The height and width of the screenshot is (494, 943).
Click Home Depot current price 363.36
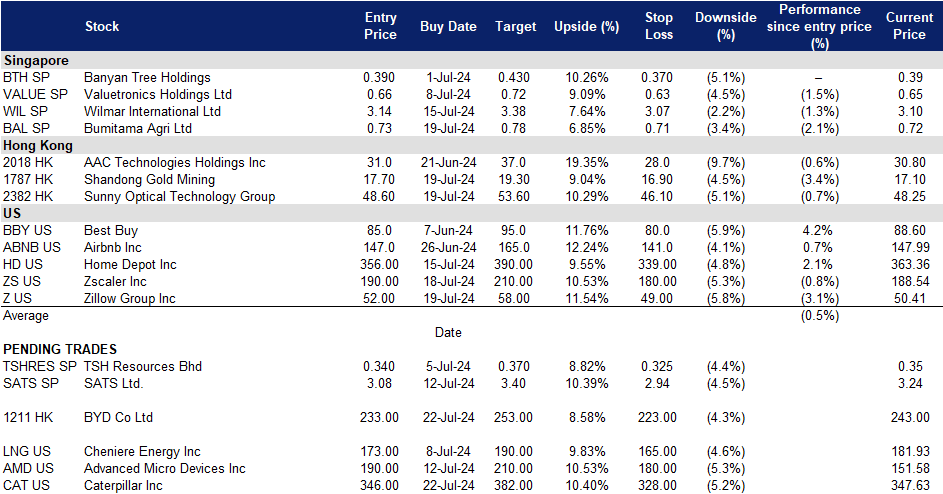click(908, 264)
